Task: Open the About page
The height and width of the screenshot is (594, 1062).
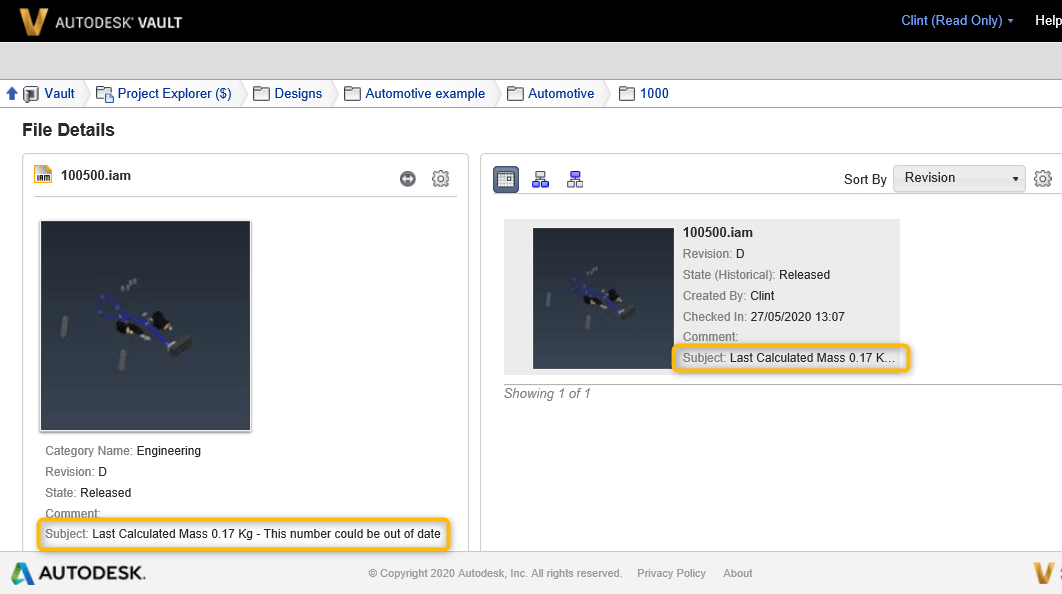Action: coord(737,573)
